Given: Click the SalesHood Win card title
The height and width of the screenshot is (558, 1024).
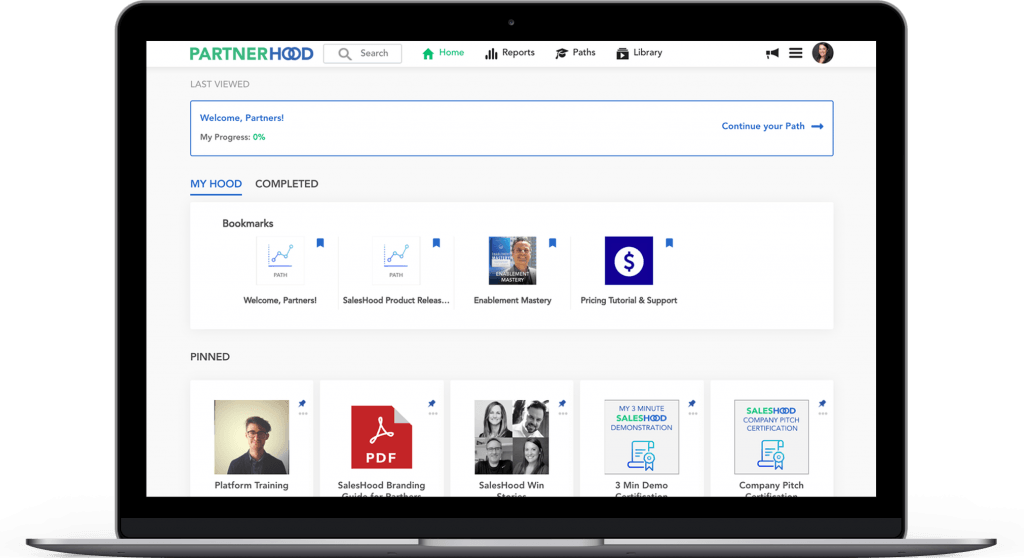Looking at the screenshot, I should point(511,489).
